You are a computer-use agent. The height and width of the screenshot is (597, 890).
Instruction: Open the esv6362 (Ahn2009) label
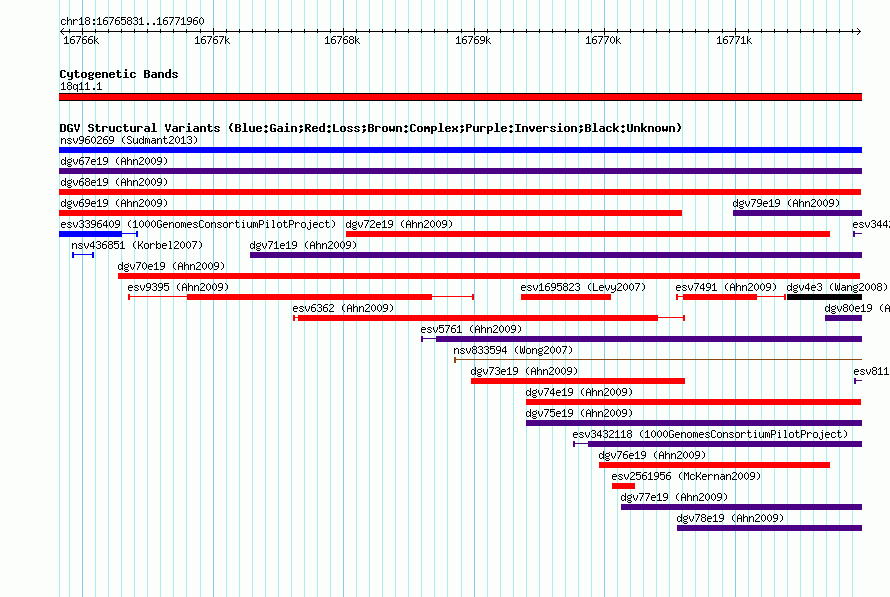343,308
